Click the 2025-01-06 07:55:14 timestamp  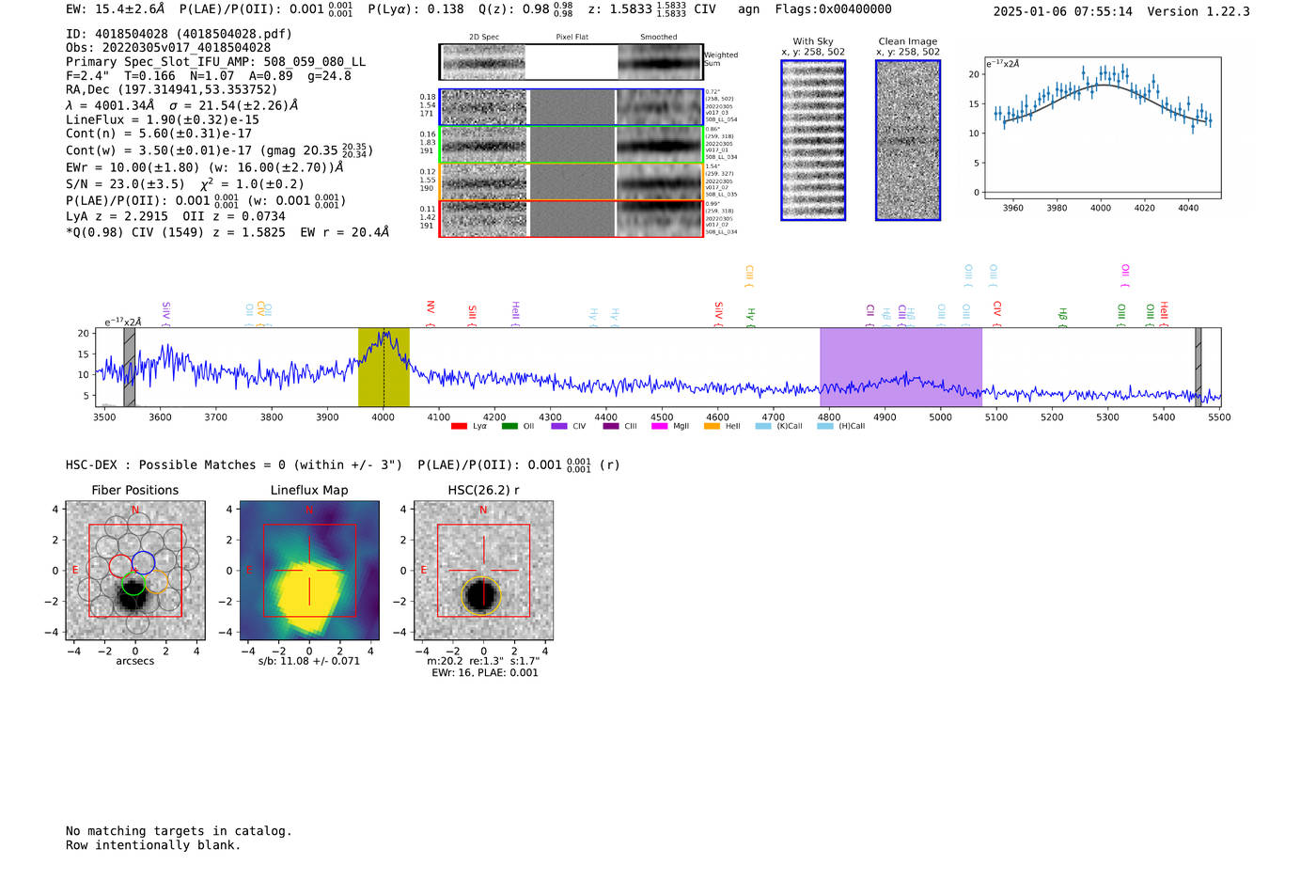[1063, 11]
